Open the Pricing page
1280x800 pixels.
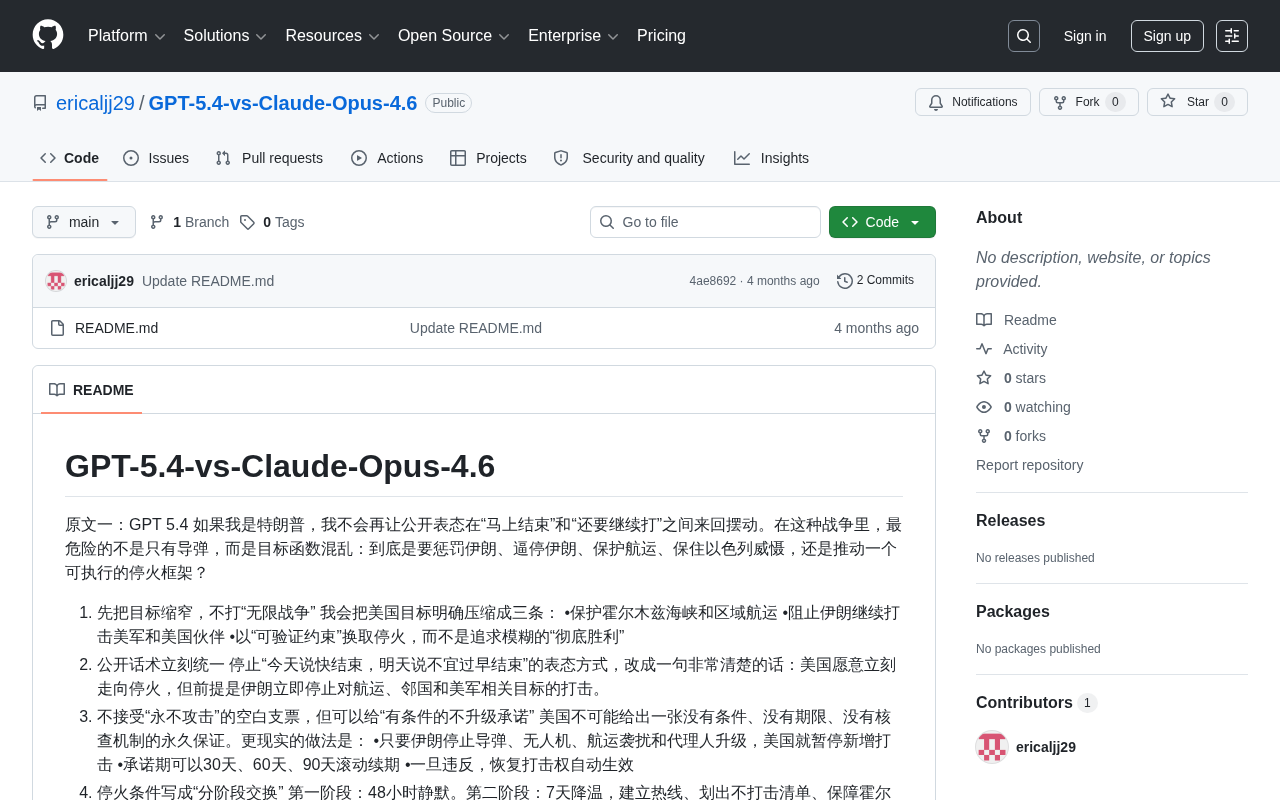pos(661,36)
